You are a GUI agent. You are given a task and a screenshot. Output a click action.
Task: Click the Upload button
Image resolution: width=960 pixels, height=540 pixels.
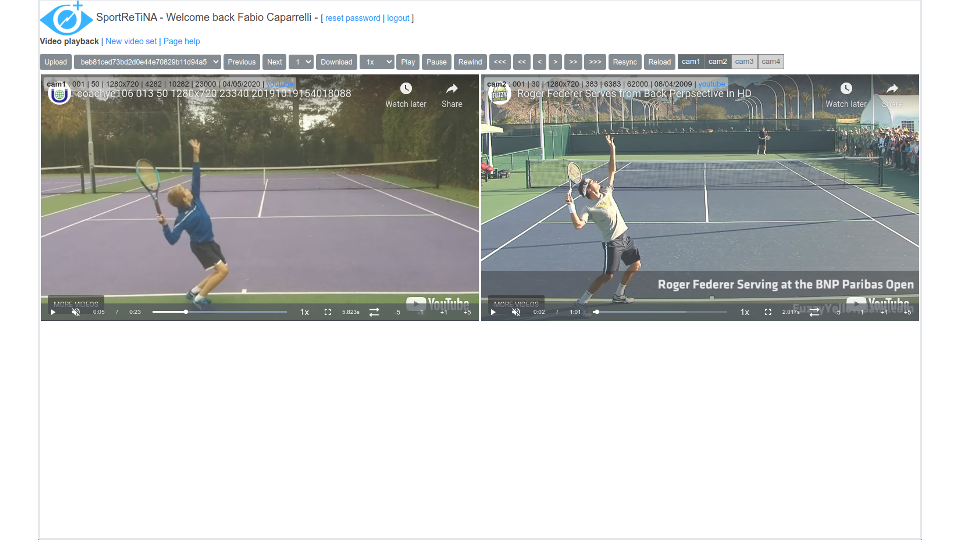click(x=56, y=62)
